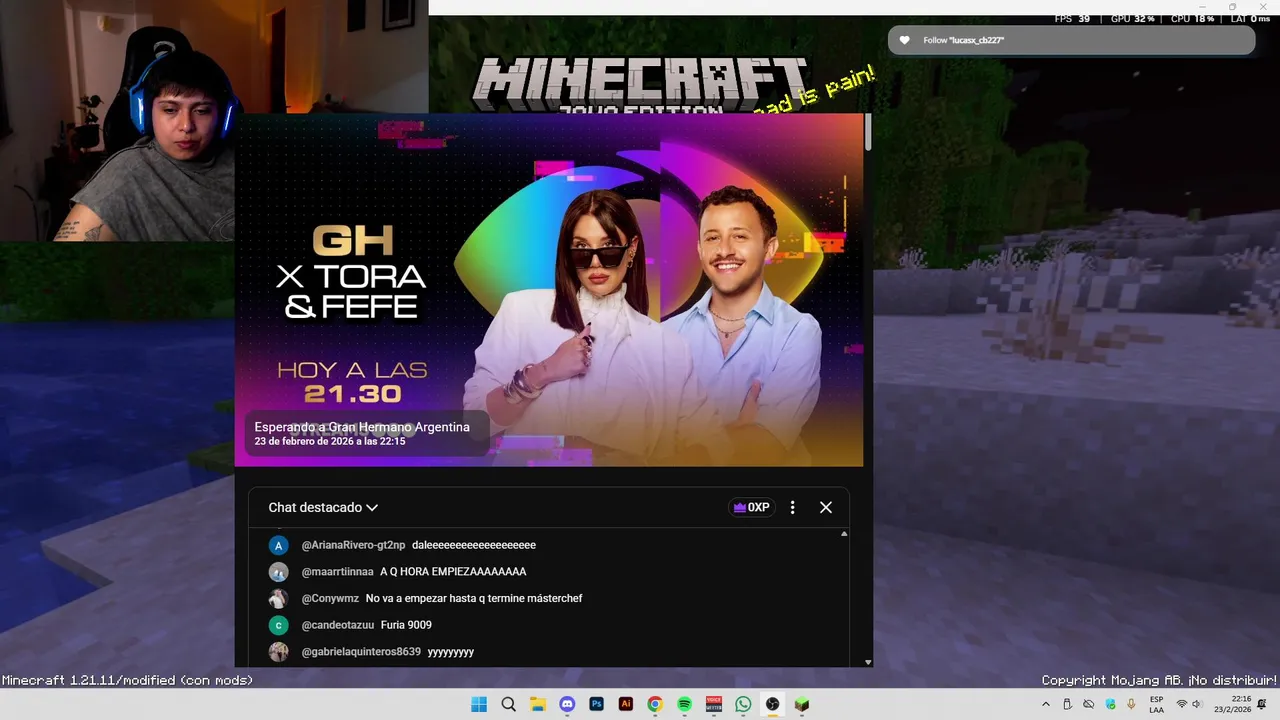This screenshot has width=1280, height=720.
Task: Click the @maarrtiinnaa username in chat
Action: [x=337, y=572]
